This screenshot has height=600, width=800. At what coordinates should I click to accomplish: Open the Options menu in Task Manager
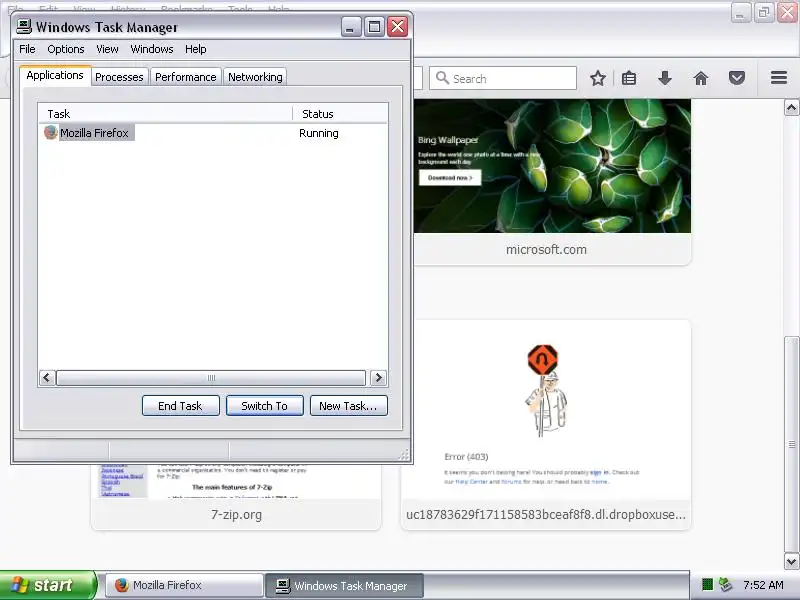[x=66, y=49]
